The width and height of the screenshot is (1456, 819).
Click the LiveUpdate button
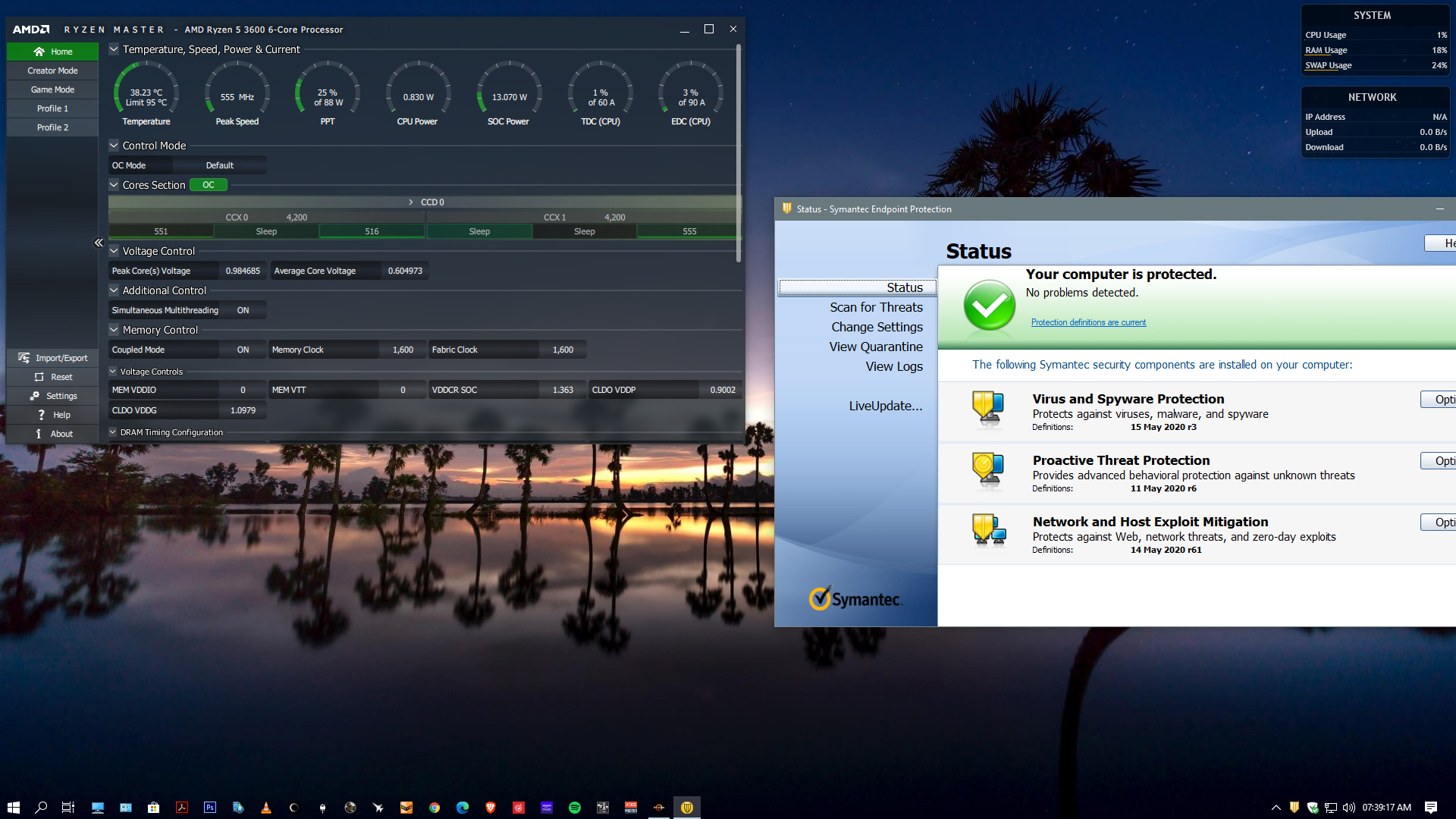pyautogui.click(x=885, y=406)
